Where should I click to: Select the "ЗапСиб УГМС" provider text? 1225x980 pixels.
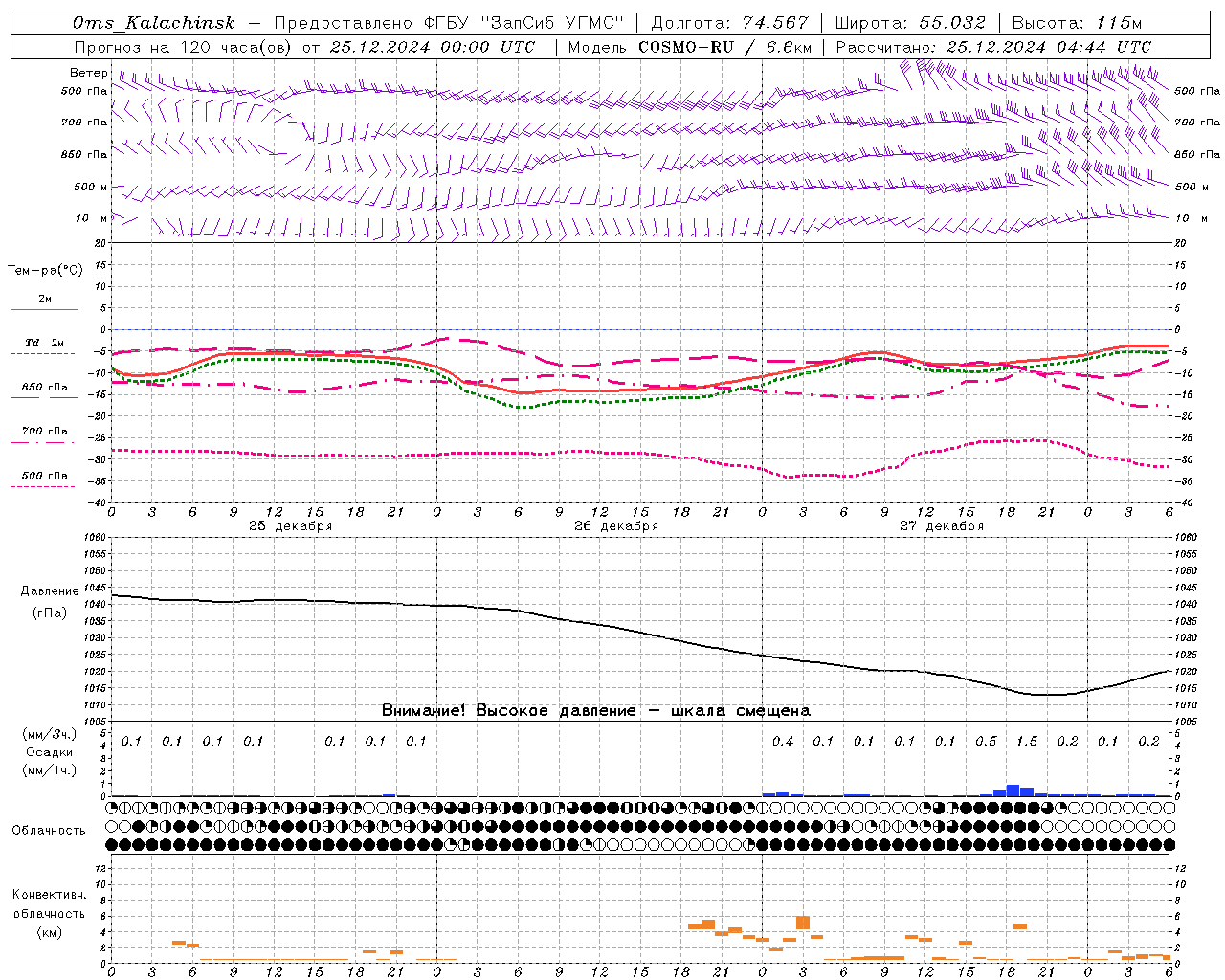552,23
